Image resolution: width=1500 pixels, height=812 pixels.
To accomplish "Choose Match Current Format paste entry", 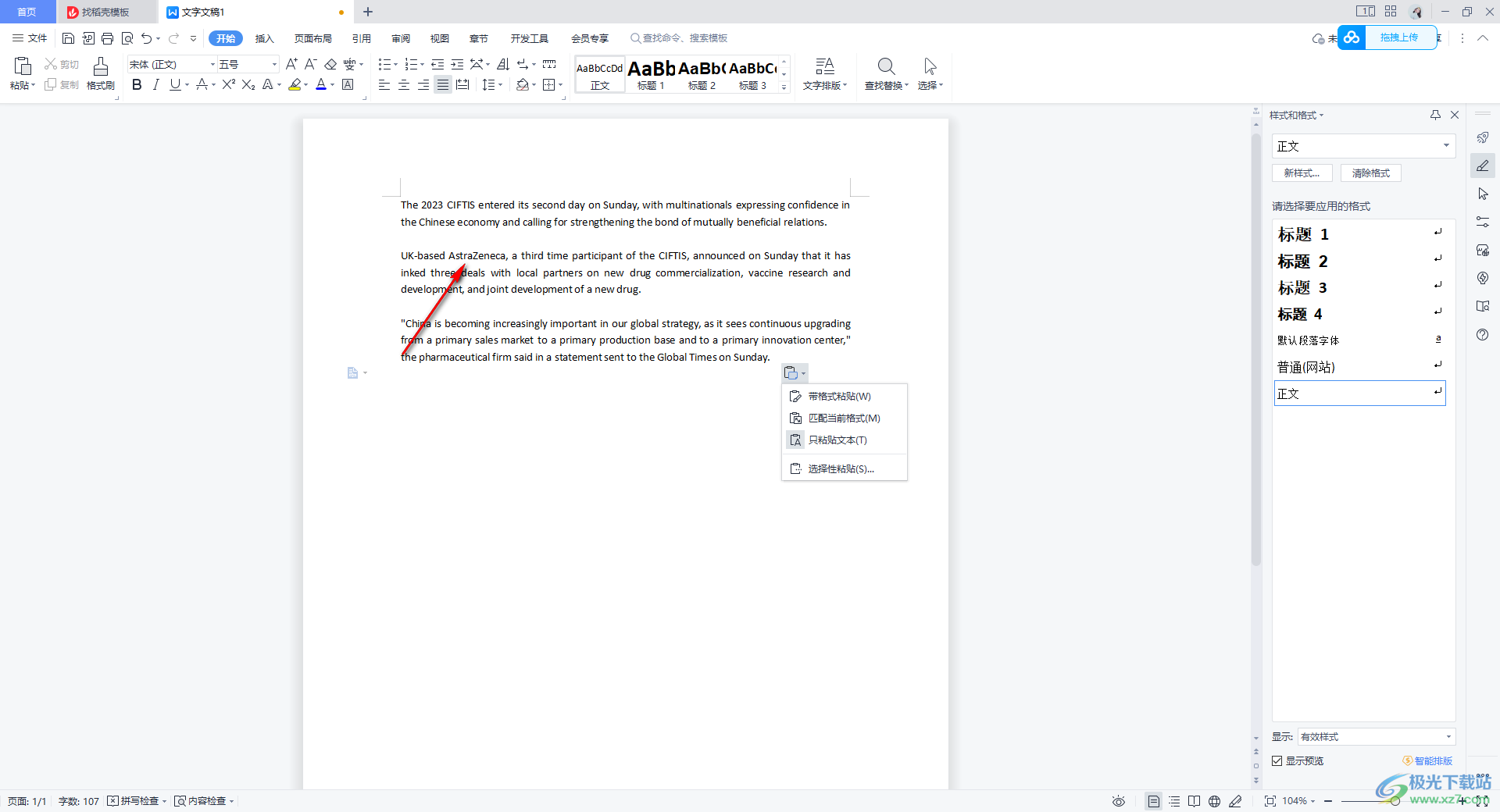I will (x=845, y=418).
